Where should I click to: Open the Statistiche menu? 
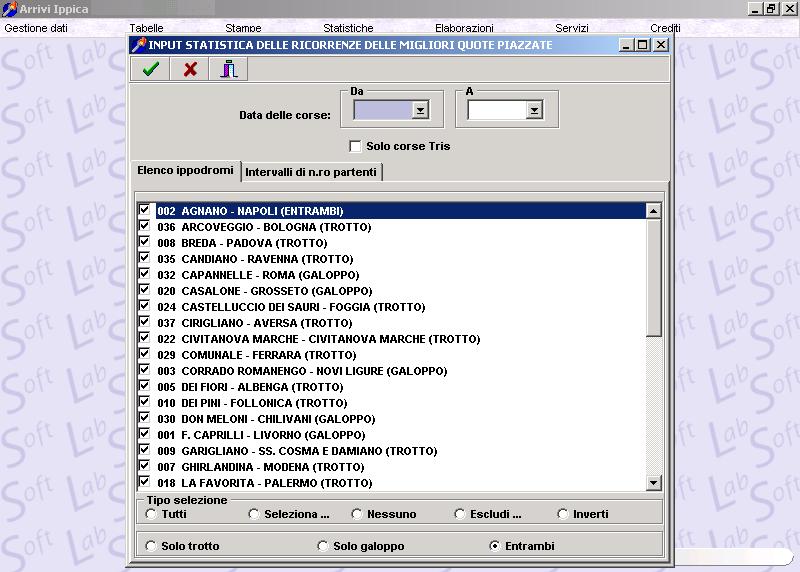pos(348,28)
